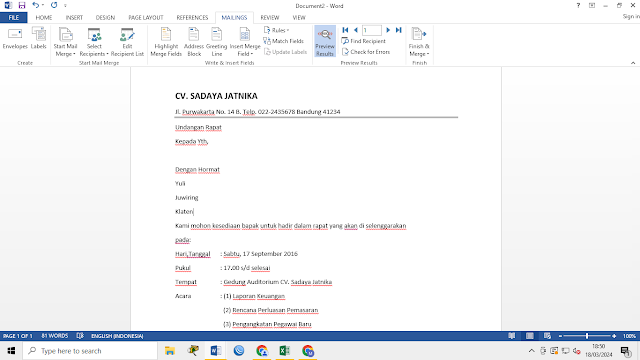Open Edit Recipient List
This screenshot has height=360, width=640.
(127, 42)
